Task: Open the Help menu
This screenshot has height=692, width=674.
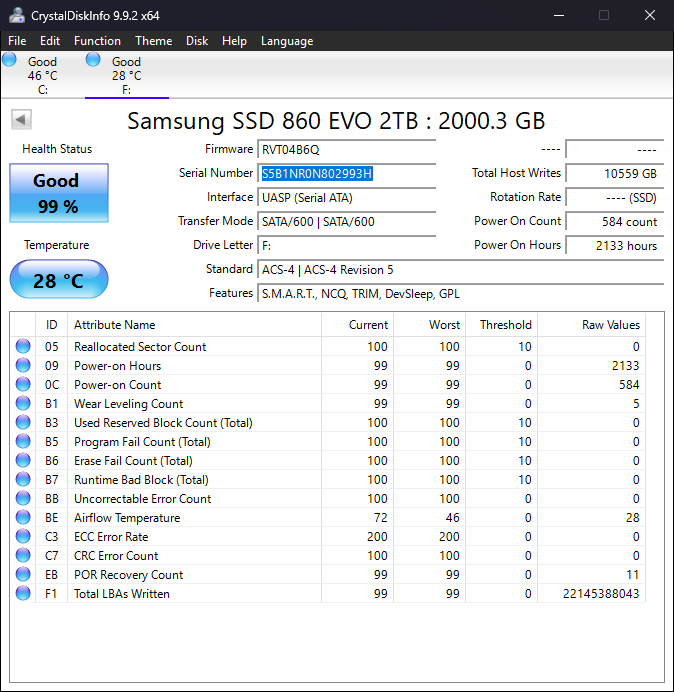Action: (234, 41)
